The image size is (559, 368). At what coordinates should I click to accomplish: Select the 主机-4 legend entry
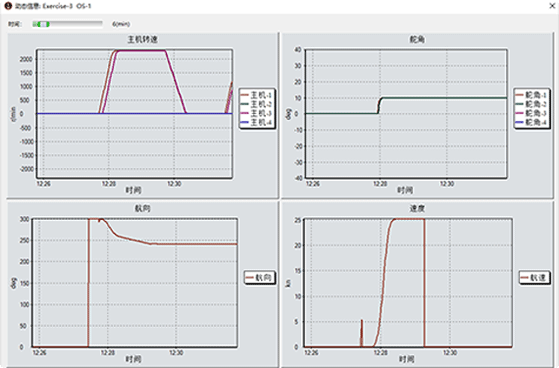pos(256,122)
